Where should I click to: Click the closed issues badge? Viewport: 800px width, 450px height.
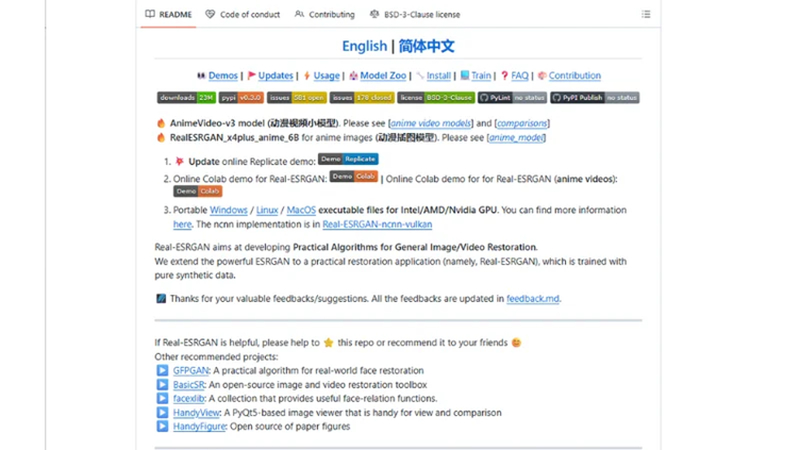(x=362, y=97)
